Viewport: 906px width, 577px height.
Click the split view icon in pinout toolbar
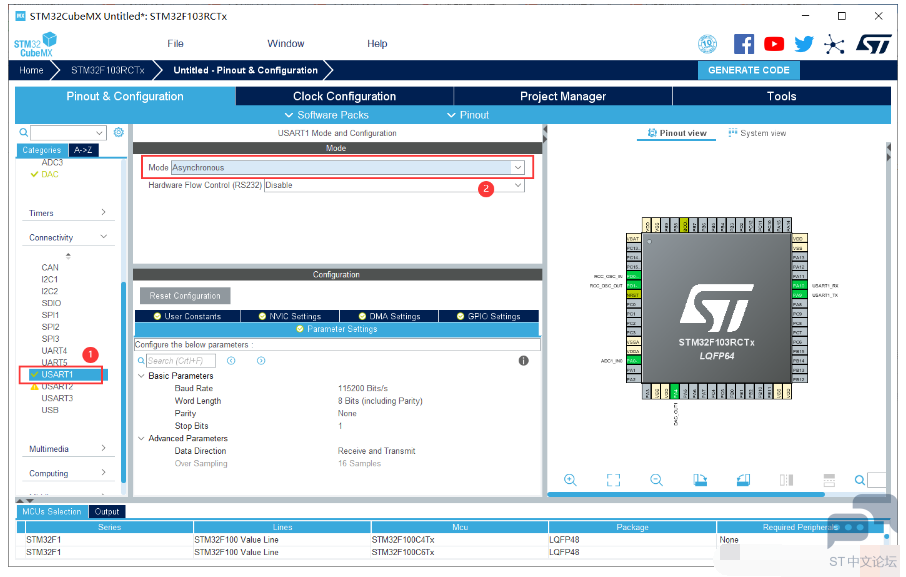pyautogui.click(x=786, y=480)
